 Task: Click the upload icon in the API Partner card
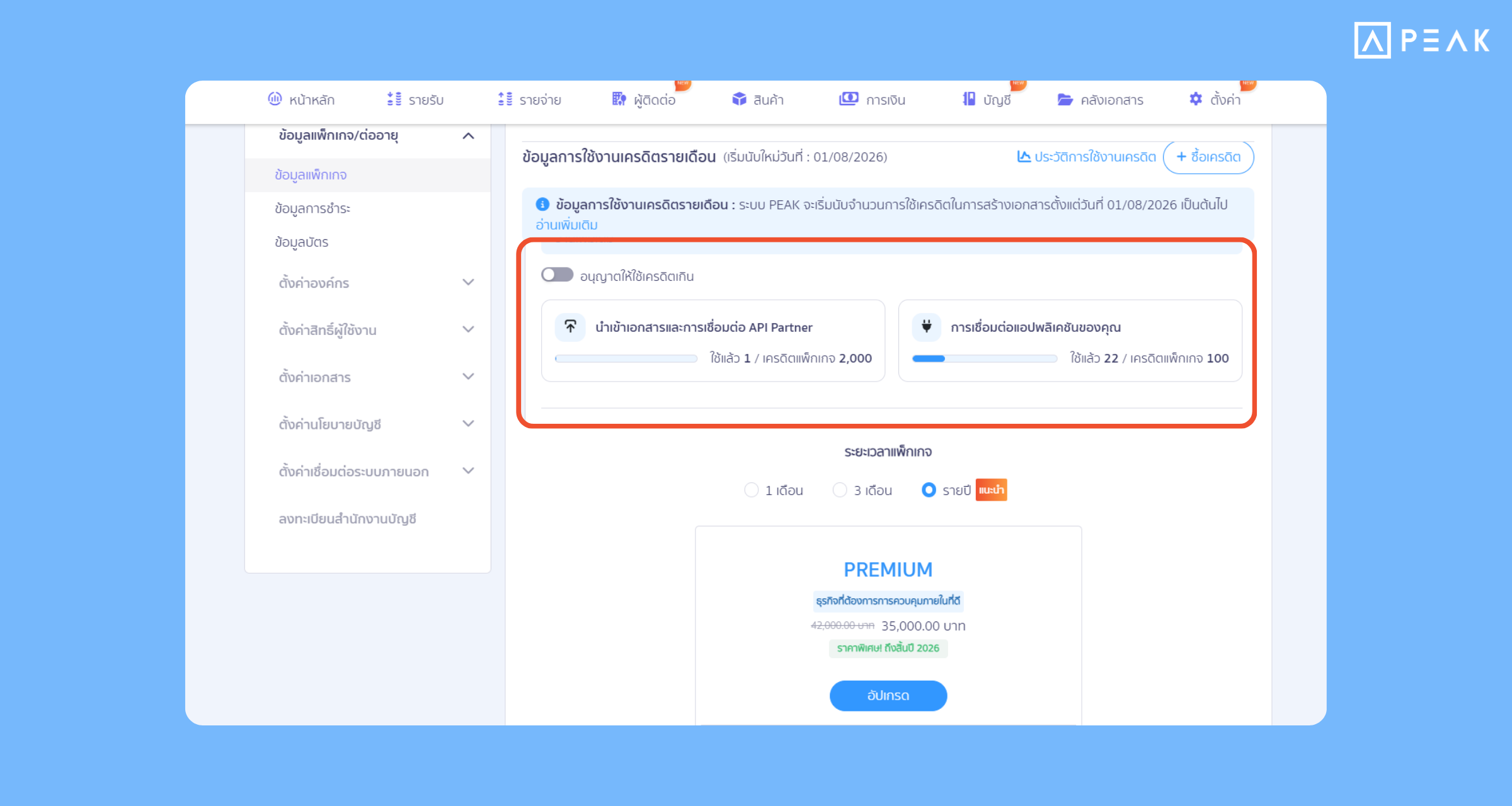coord(570,326)
